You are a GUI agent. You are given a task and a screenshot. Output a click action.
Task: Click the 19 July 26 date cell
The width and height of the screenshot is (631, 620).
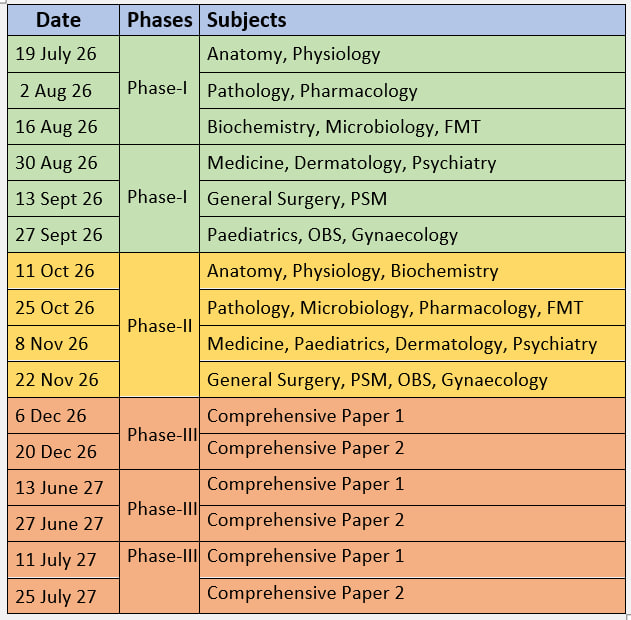coord(63,54)
